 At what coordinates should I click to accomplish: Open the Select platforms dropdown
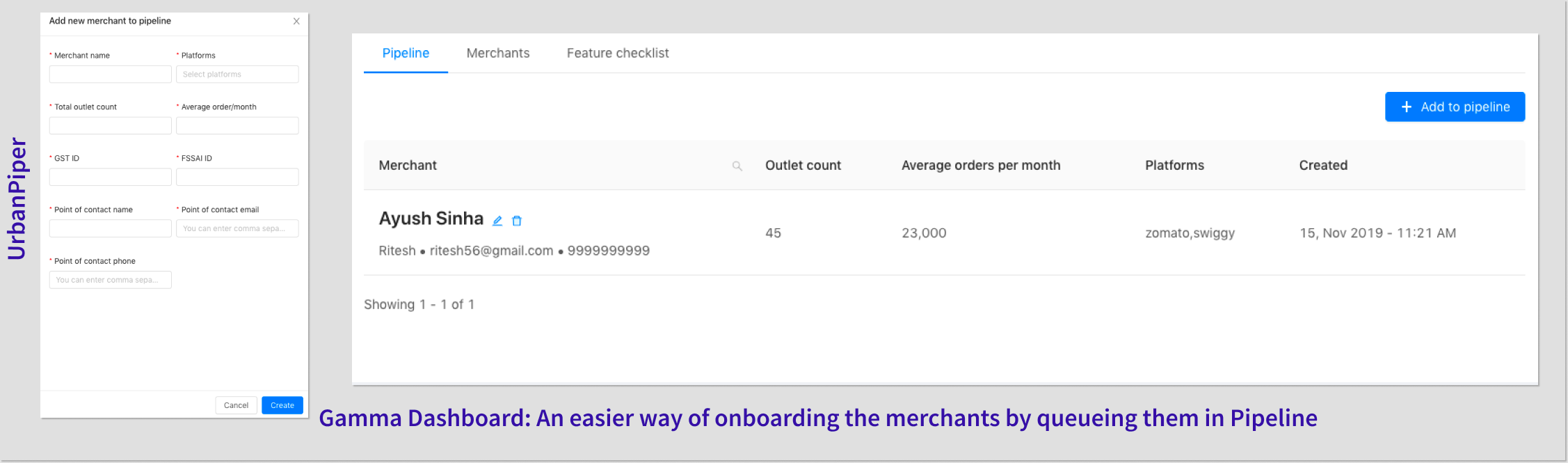coord(237,74)
